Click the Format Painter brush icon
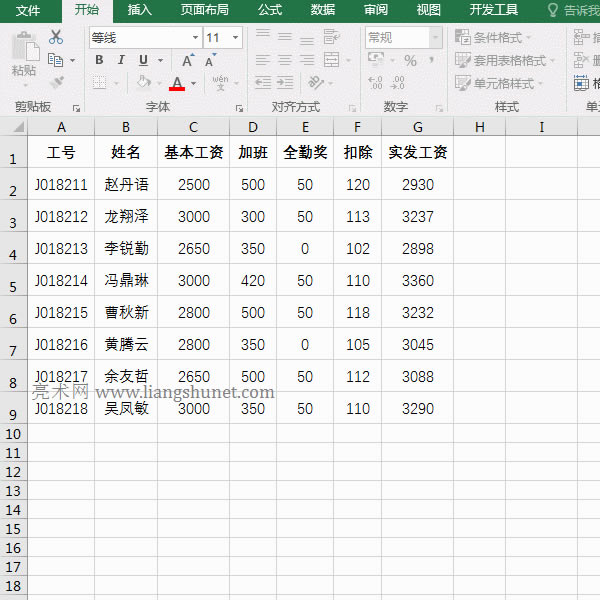 click(55, 83)
